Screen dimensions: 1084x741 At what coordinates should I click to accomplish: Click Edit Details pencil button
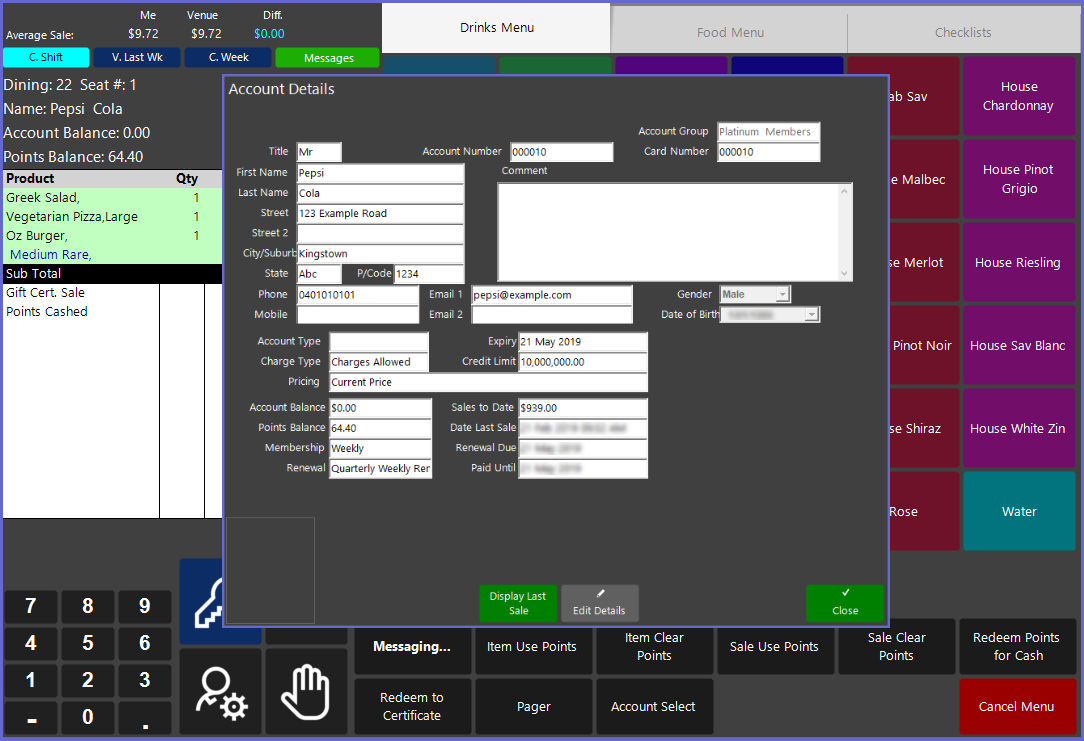(x=599, y=603)
